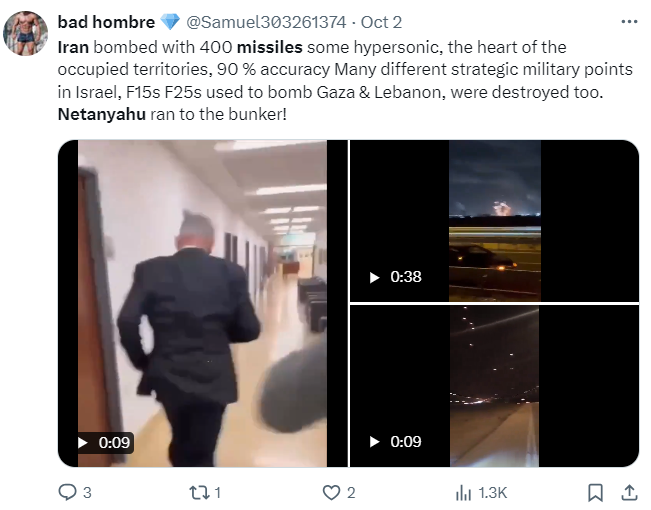651x510 pixels.
Task: Open the reply comment icon
Action: tap(67, 493)
